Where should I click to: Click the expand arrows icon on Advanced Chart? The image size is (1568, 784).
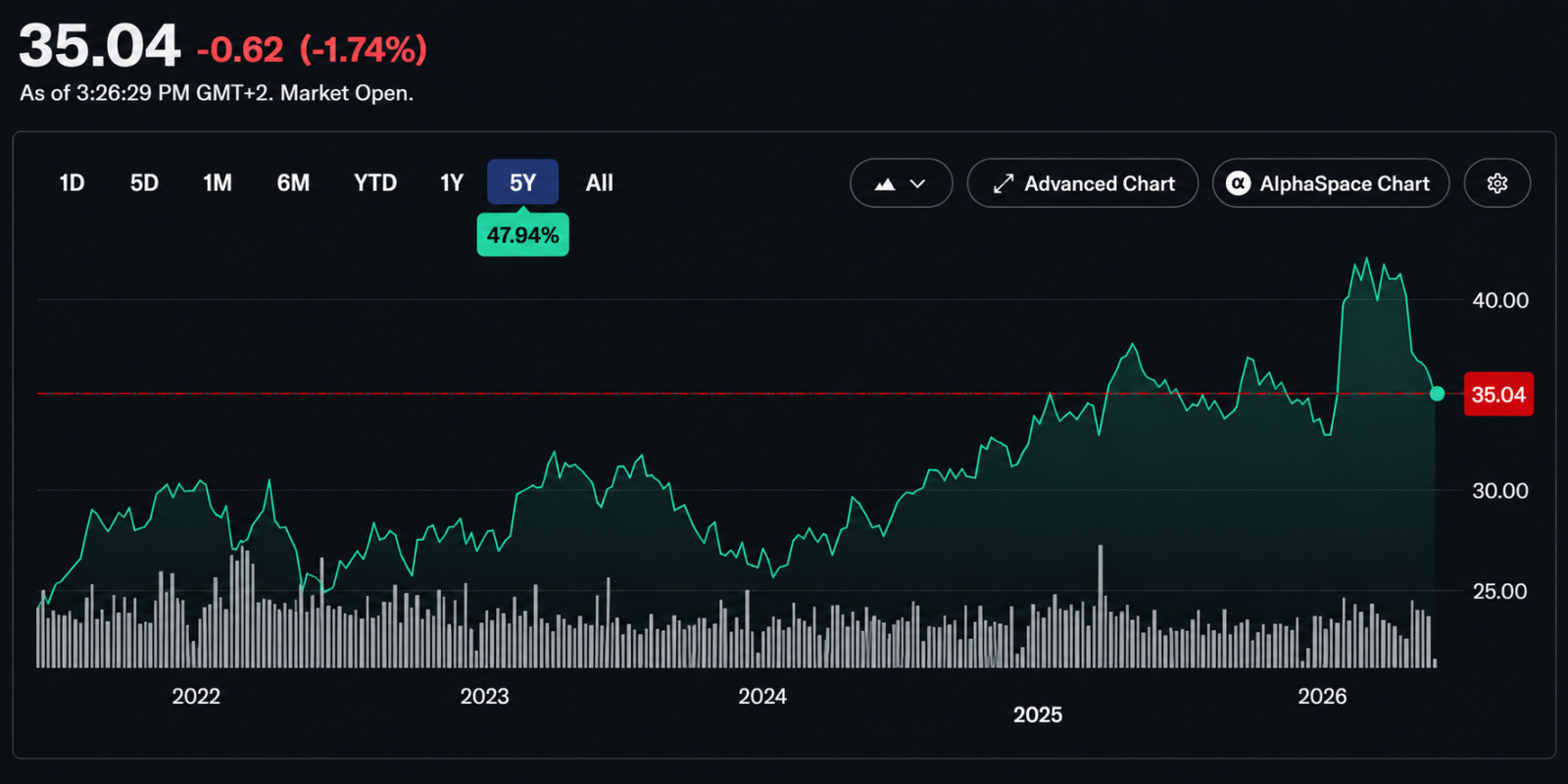tap(1003, 183)
